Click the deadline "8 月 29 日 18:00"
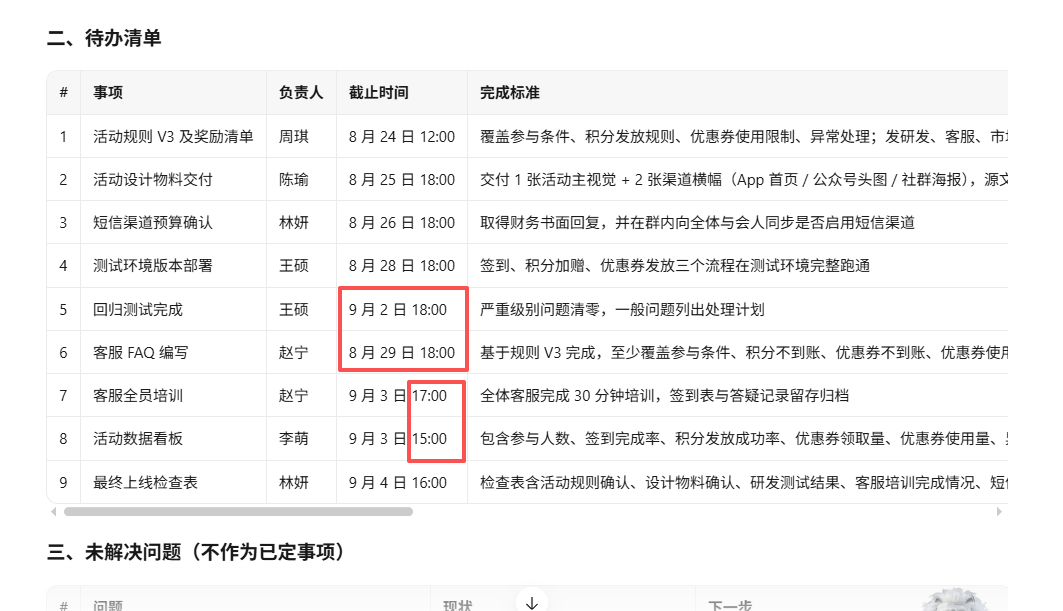Viewport: 1063px width, 611px height. [402, 353]
